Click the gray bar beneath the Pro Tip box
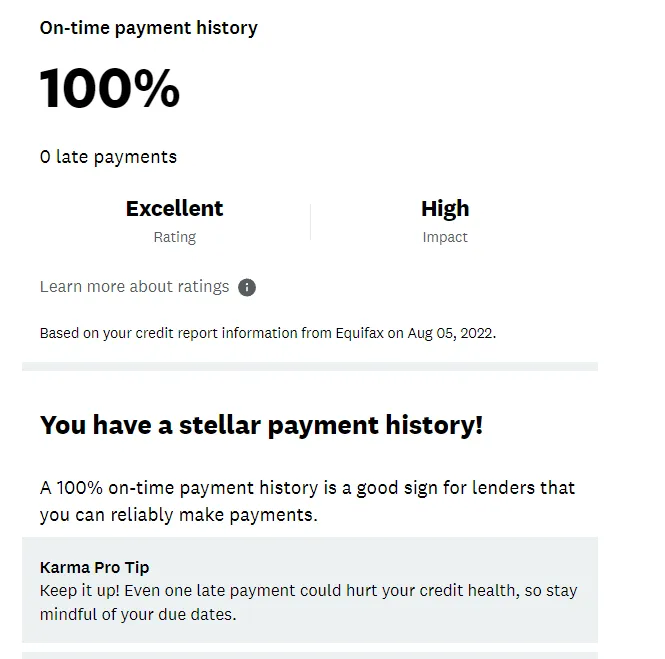665x659 pixels. coord(310,655)
